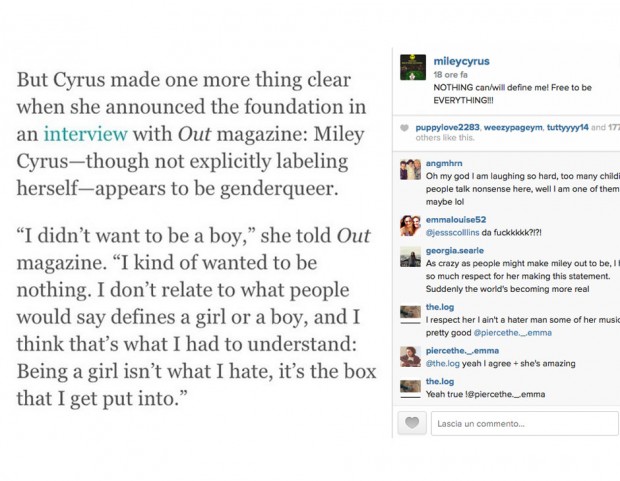The height and width of the screenshot is (481, 620).
Task: Click the georgia.searle commenter username
Action: click(x=455, y=250)
